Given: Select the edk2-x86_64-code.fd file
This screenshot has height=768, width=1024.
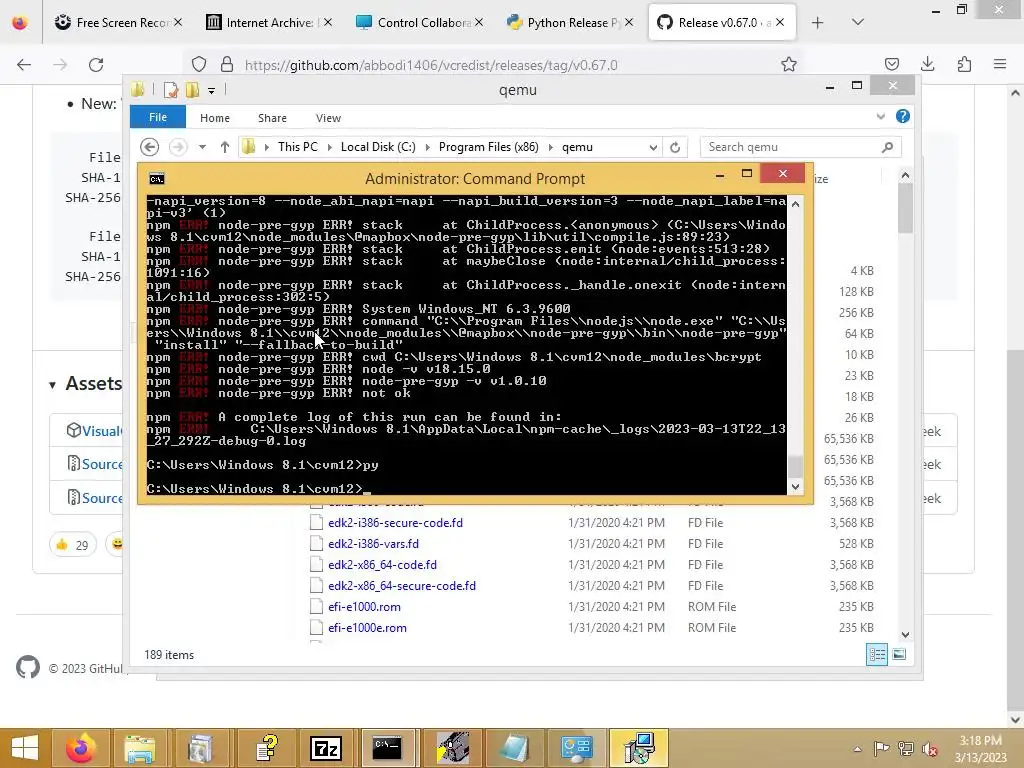Looking at the screenshot, I should [x=382, y=564].
